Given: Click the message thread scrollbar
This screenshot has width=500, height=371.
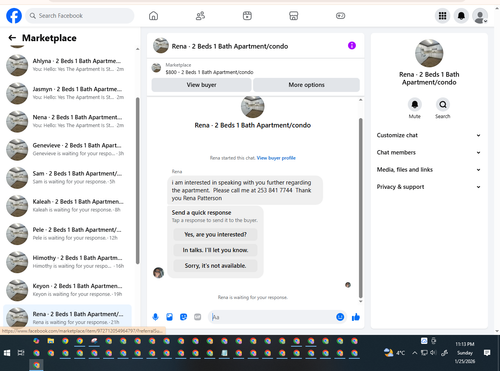Looking at the screenshot, I should point(360,208).
